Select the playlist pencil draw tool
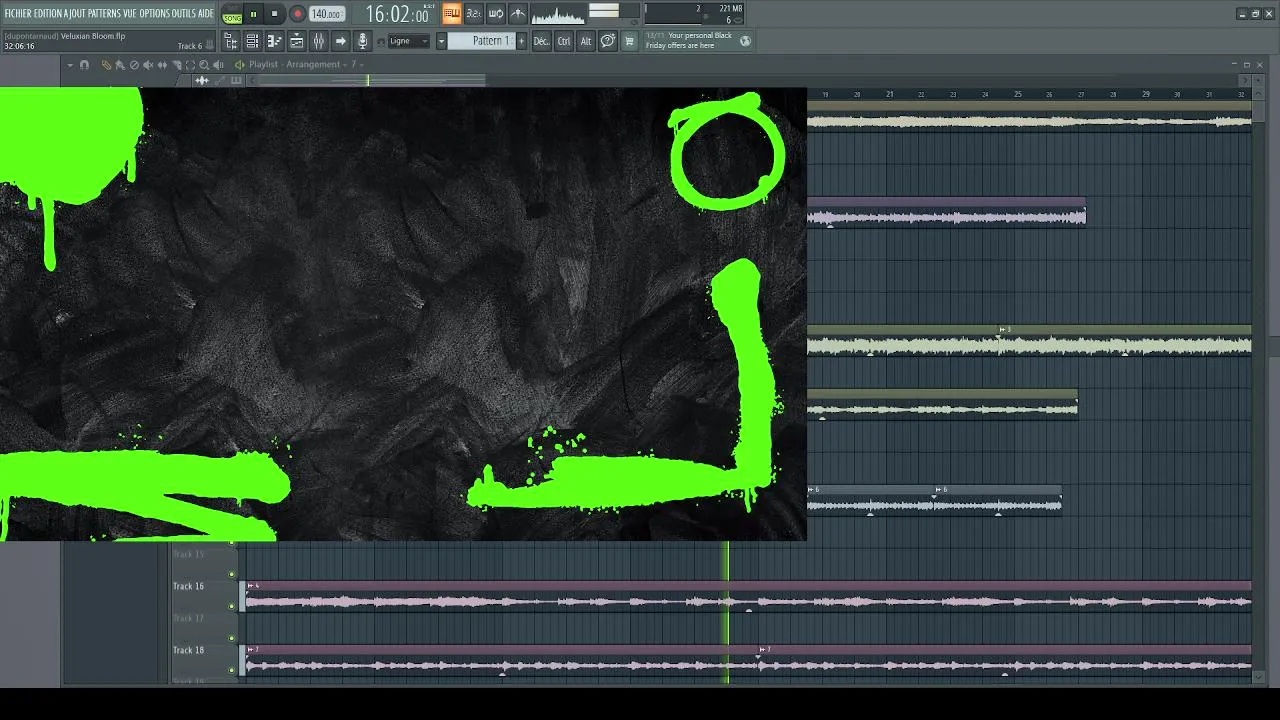Viewport: 1280px width, 720px height. tap(106, 65)
